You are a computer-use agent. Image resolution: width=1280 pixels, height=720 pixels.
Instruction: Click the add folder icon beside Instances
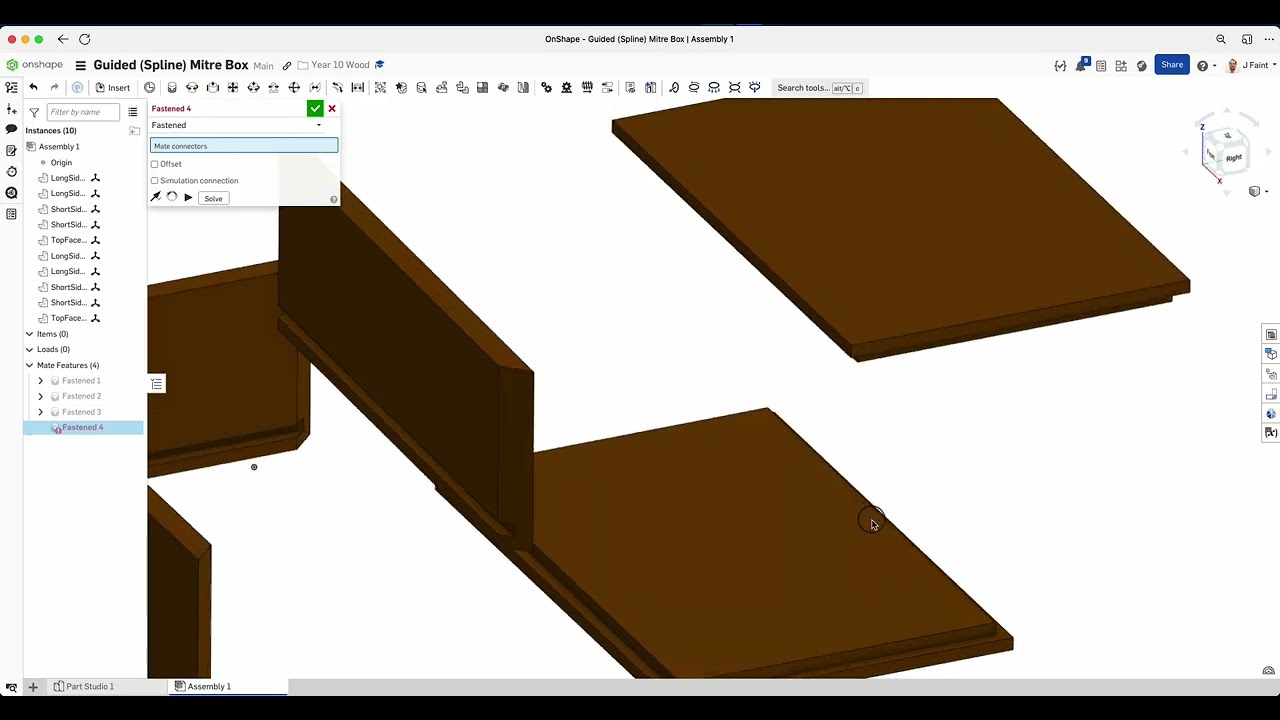(x=134, y=131)
